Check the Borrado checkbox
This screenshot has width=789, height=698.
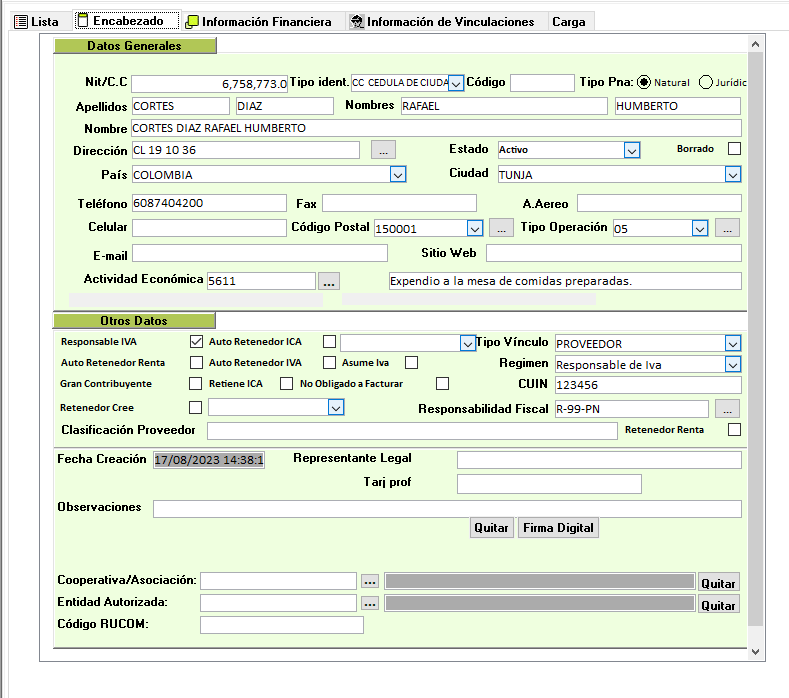[x=735, y=149]
